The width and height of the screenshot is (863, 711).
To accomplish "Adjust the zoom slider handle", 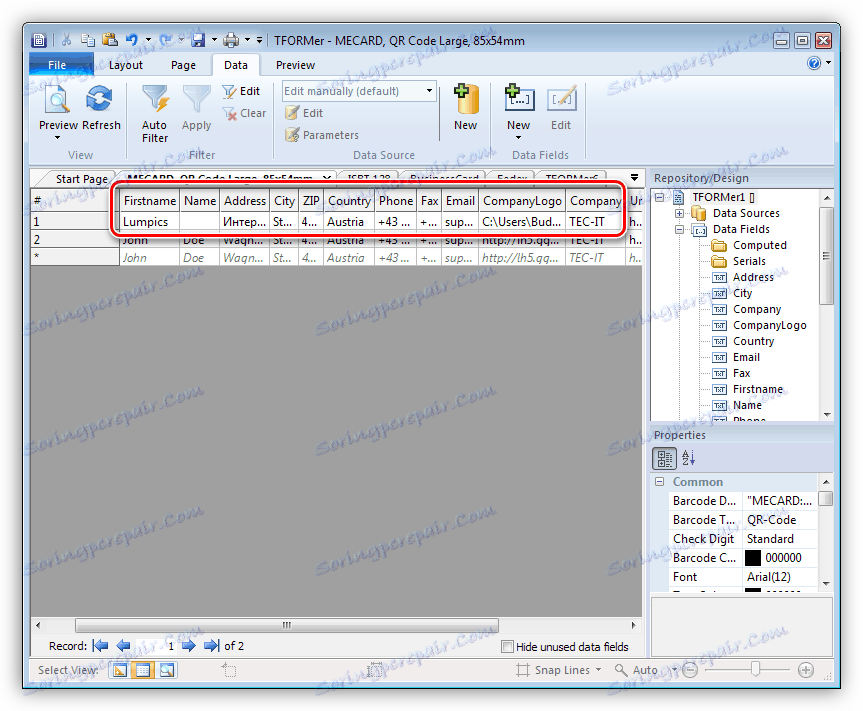I will 756,669.
